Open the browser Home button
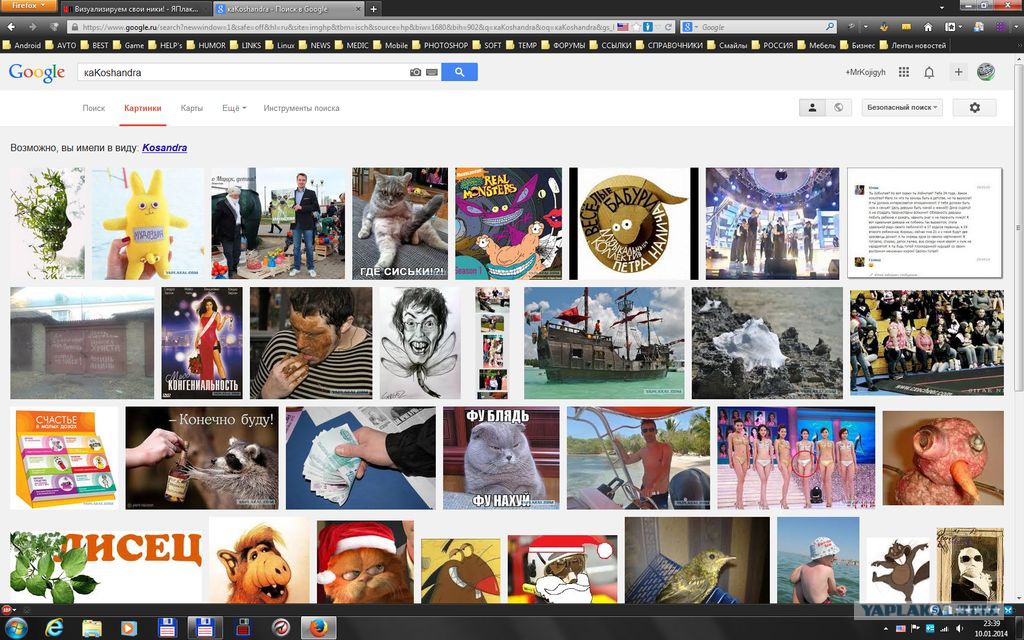 [x=928, y=27]
